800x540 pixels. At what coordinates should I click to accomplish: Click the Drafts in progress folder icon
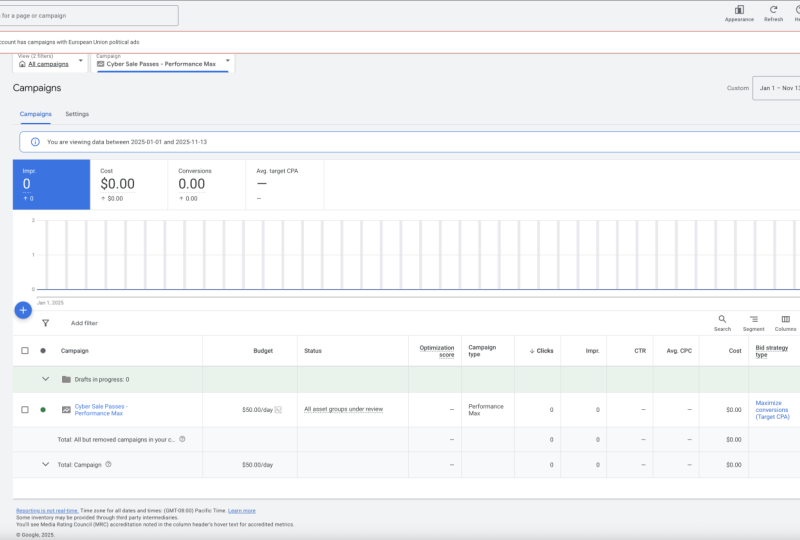[66, 379]
